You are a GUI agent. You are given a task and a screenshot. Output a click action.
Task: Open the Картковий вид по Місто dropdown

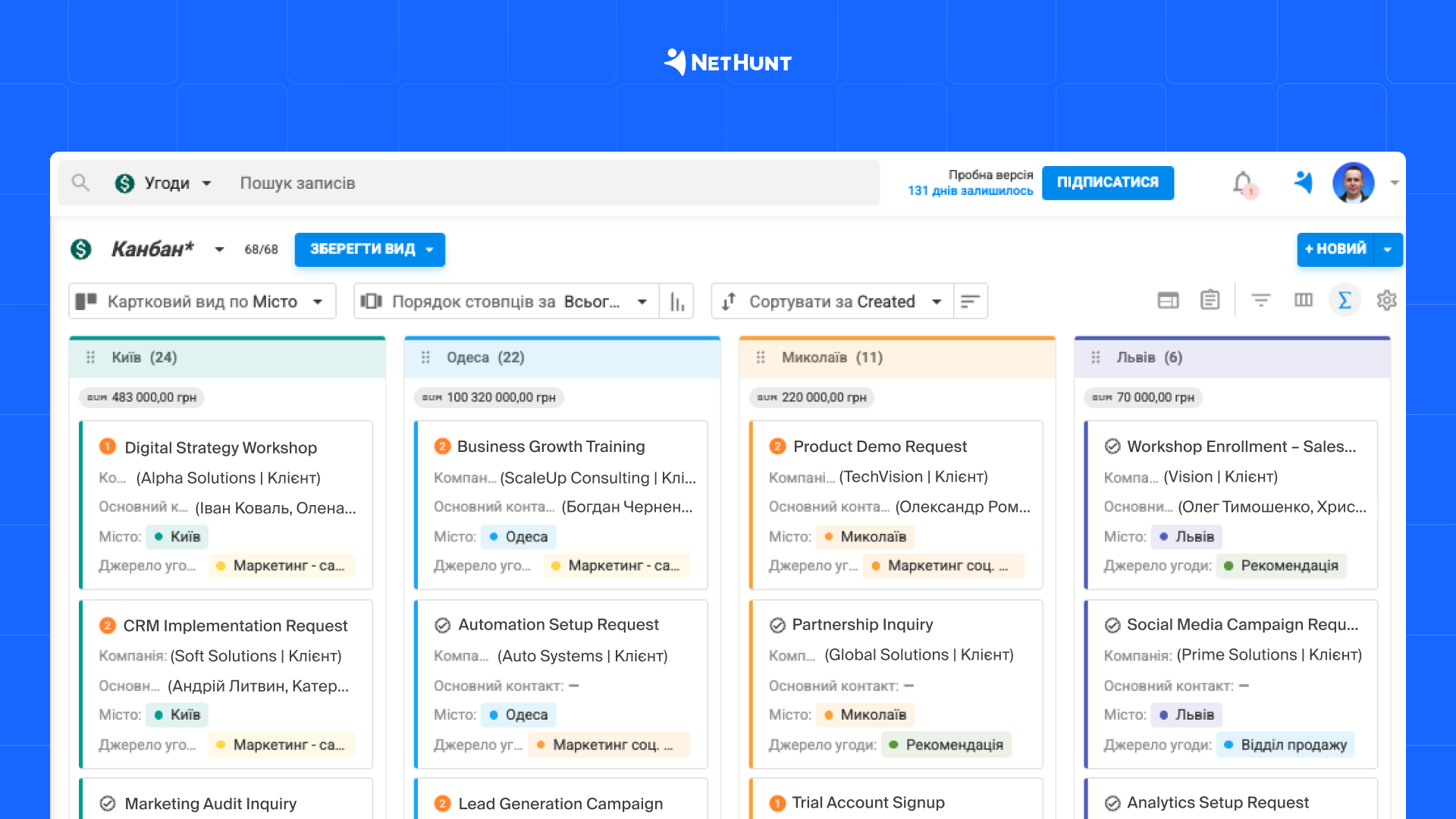tap(202, 302)
